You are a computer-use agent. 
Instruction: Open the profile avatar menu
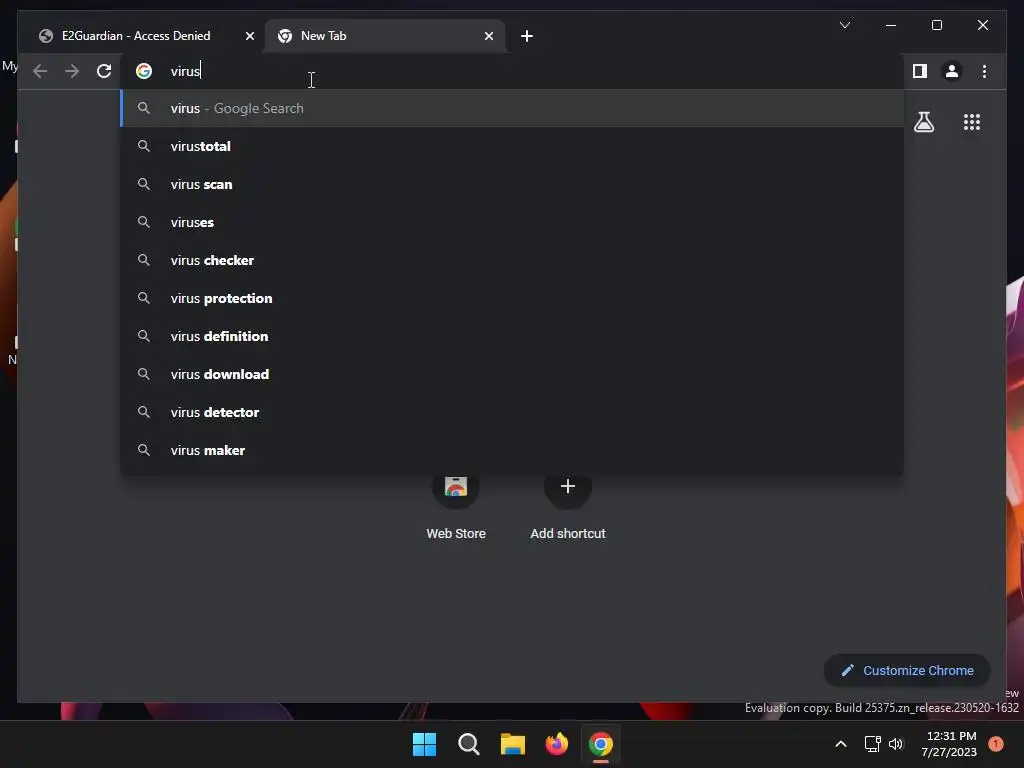coord(952,71)
